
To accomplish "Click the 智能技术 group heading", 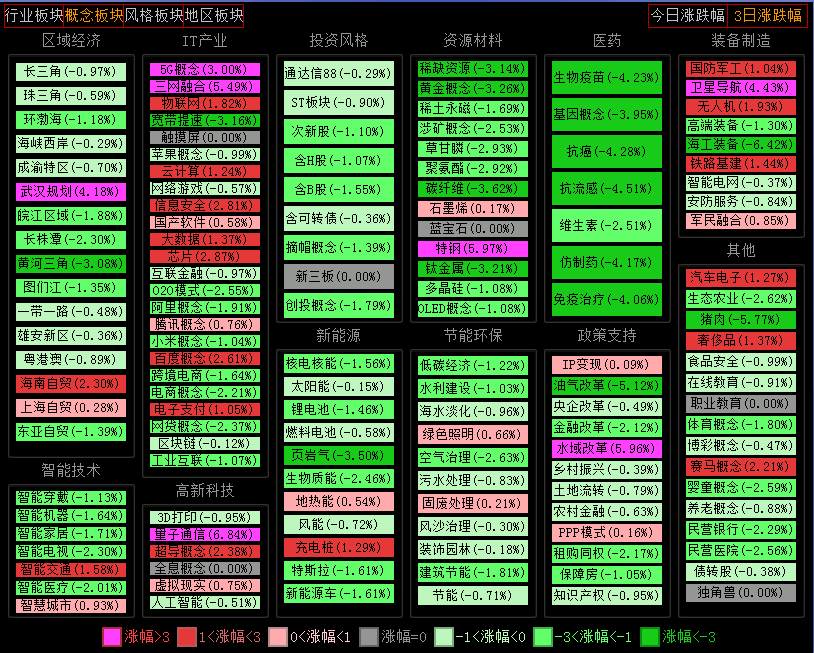I will coord(71,470).
